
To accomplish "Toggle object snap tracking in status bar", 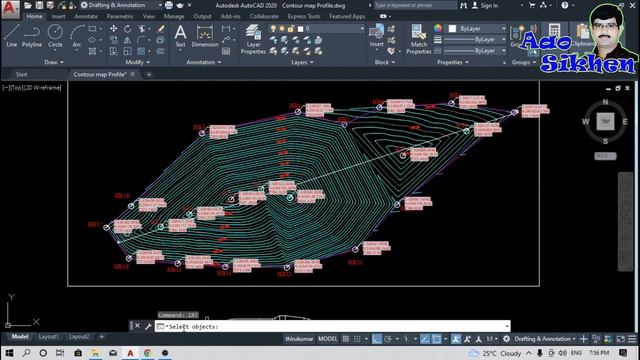I will click(x=425, y=339).
